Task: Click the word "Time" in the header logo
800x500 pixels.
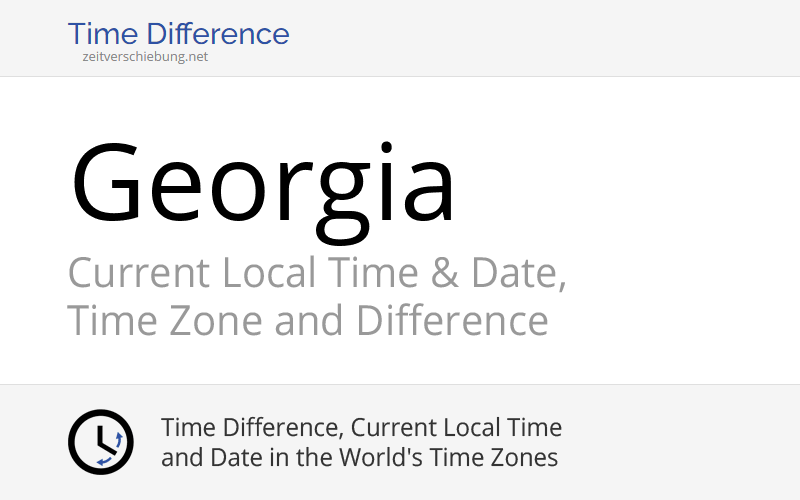Action: (x=103, y=34)
